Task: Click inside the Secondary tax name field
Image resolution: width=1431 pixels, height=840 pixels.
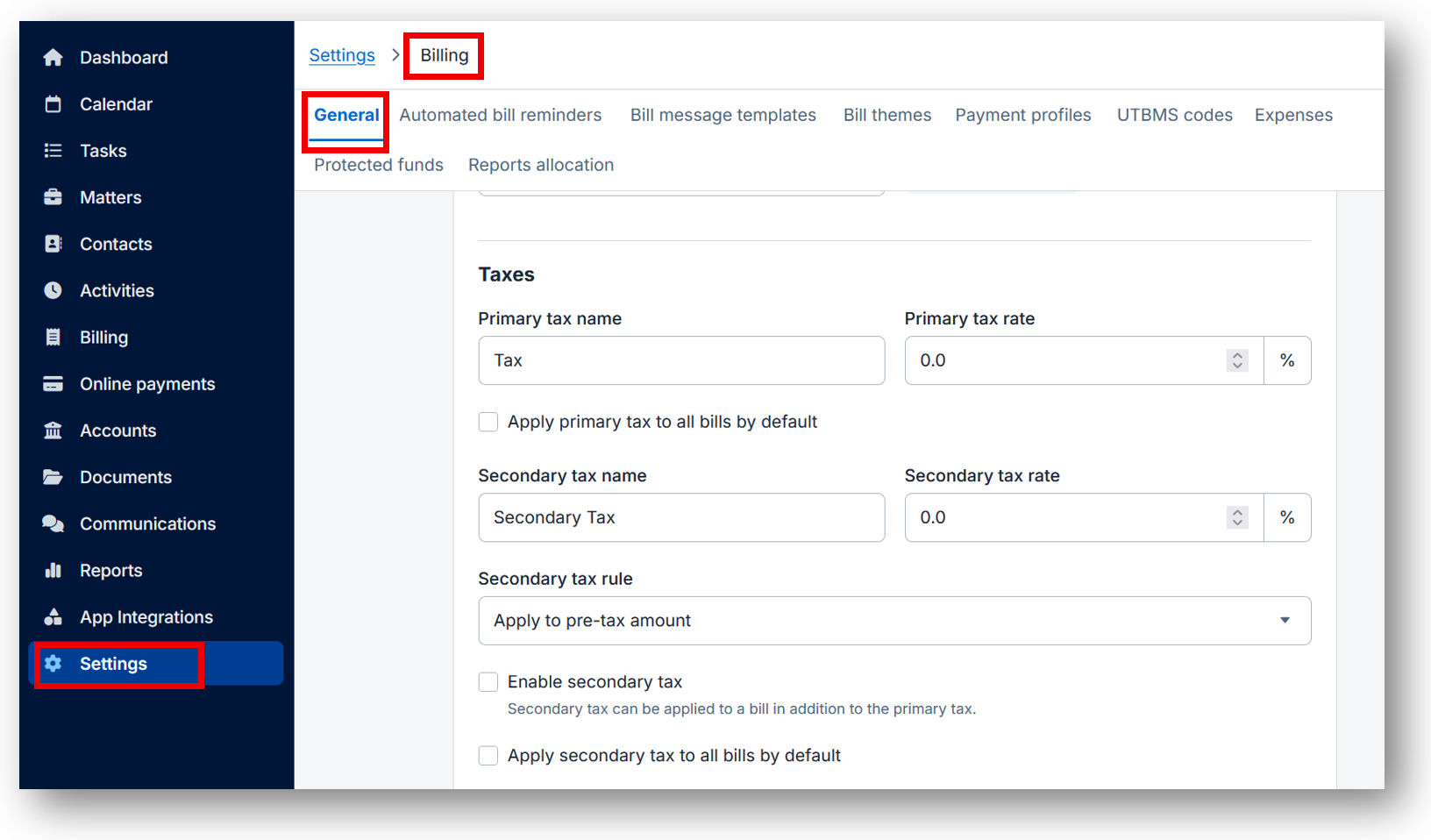Action: tap(680, 517)
